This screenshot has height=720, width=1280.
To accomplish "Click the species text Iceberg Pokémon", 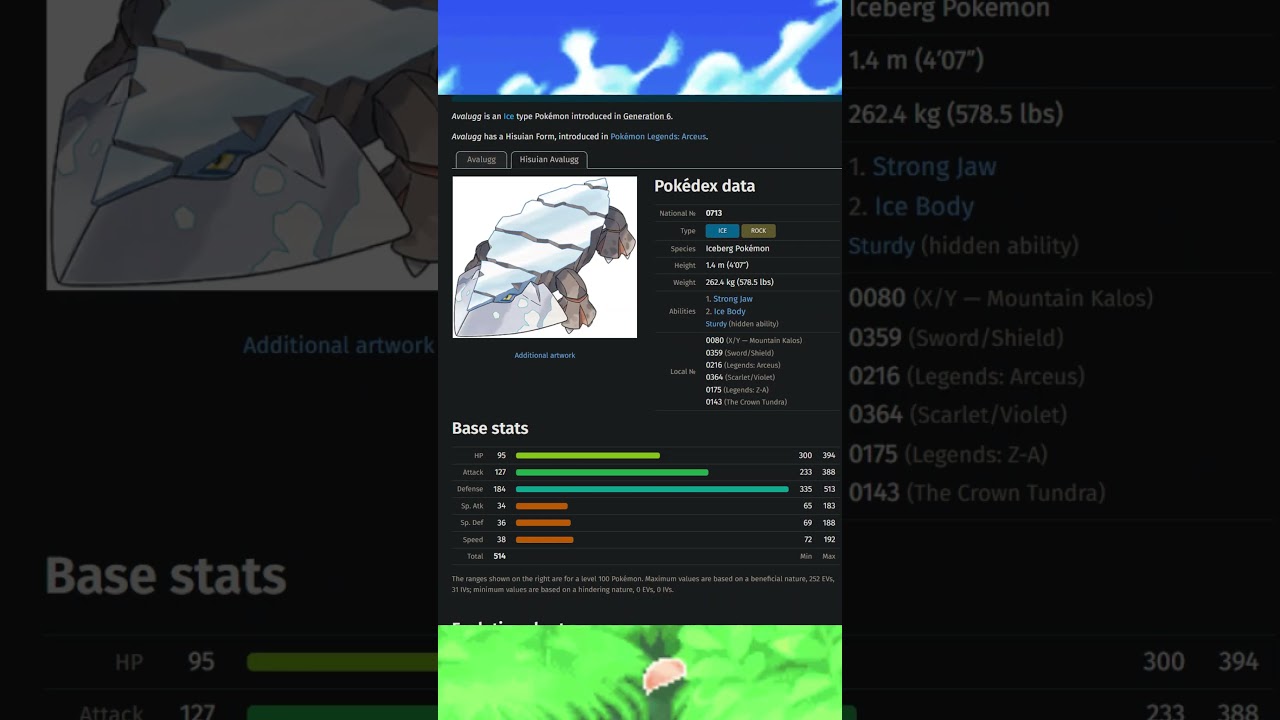I will [737, 249].
